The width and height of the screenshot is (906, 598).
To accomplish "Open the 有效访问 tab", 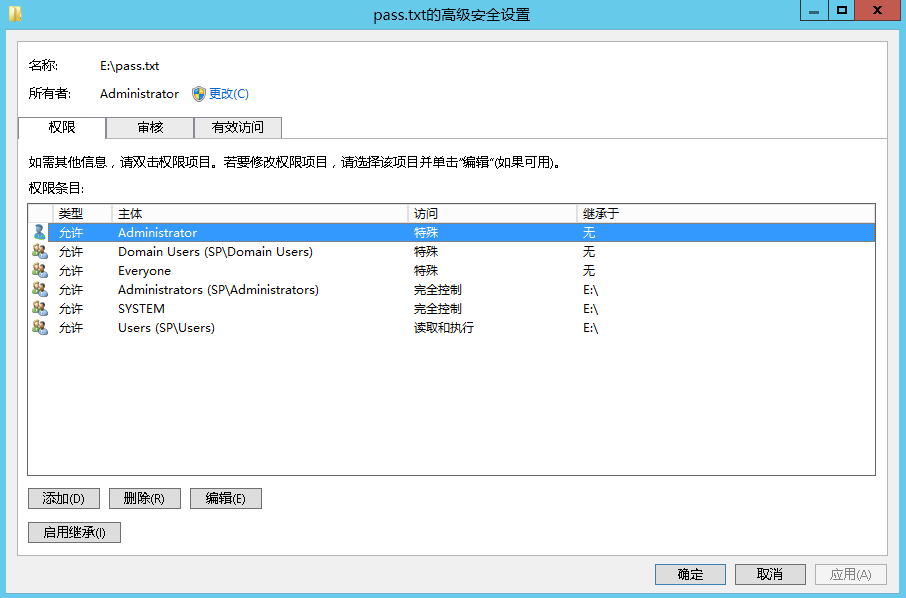I will (x=237, y=128).
